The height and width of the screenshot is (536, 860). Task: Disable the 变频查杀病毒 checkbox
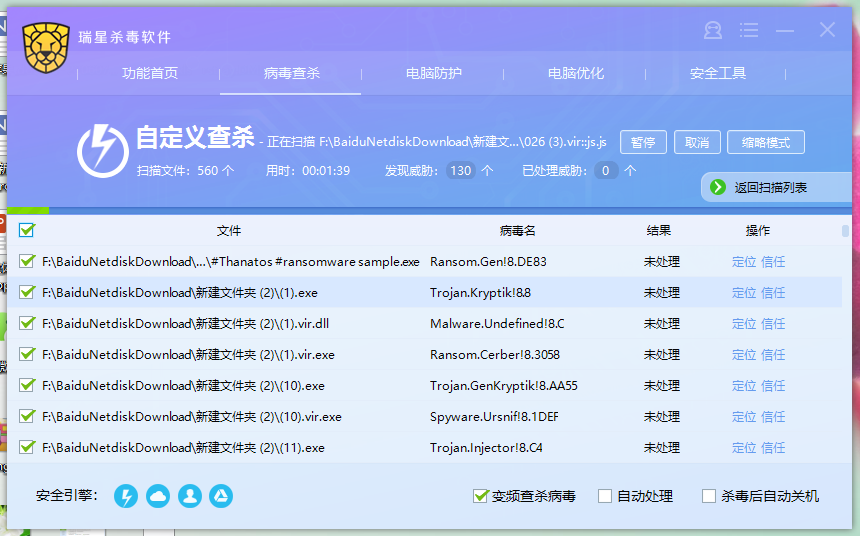481,496
